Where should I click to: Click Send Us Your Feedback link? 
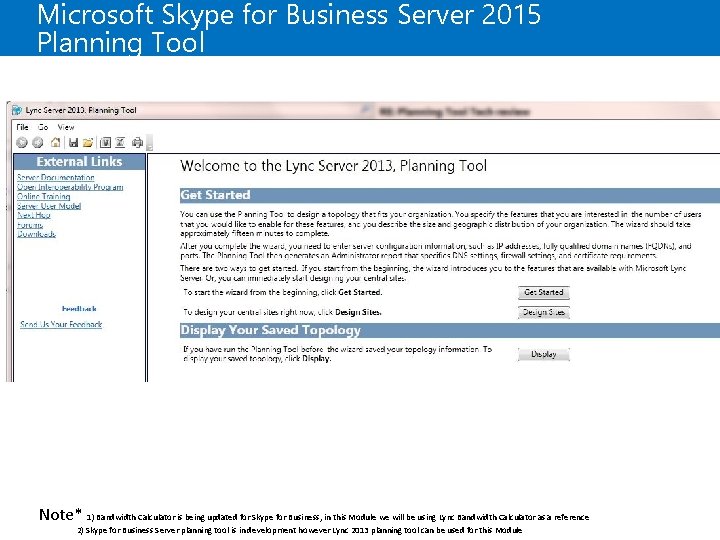61,324
